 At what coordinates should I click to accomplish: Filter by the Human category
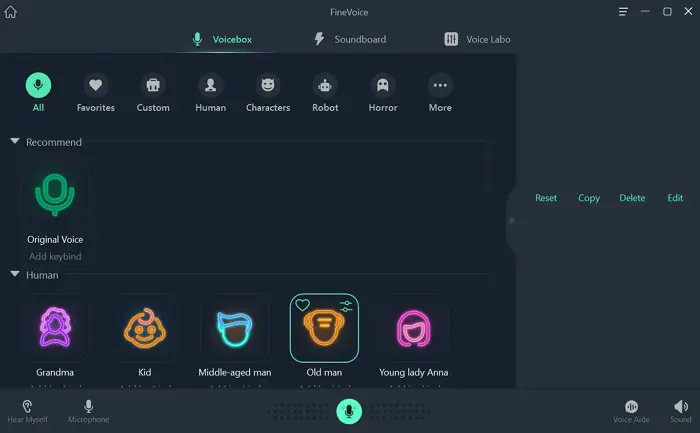(x=210, y=92)
